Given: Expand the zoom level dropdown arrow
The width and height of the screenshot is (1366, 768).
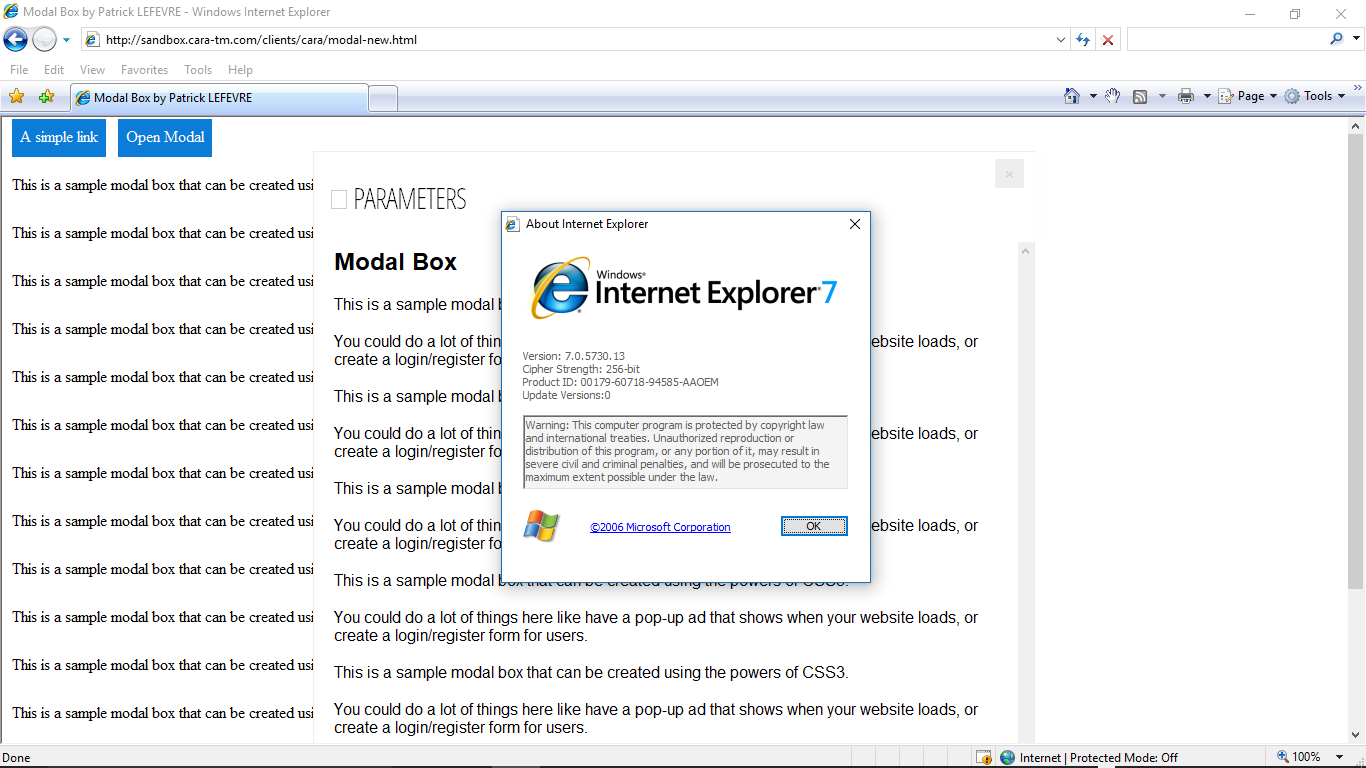Looking at the screenshot, I should (1341, 757).
